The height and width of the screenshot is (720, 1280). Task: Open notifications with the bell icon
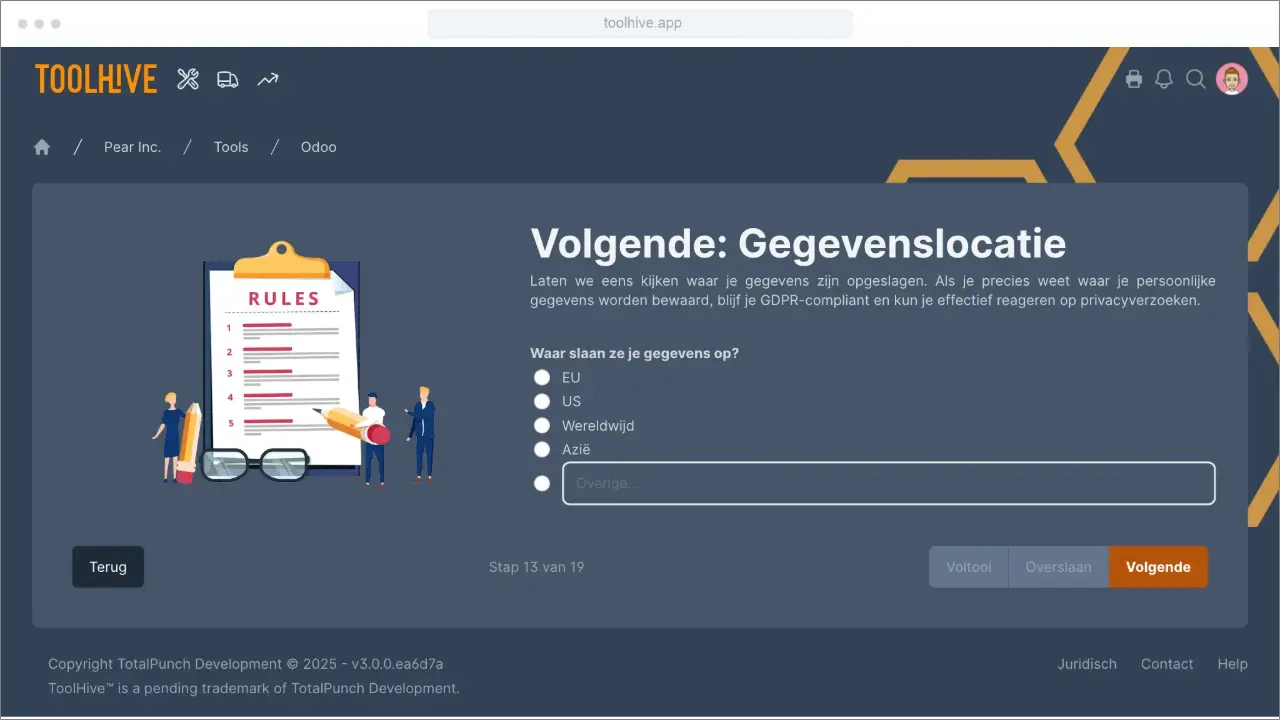click(x=1163, y=78)
